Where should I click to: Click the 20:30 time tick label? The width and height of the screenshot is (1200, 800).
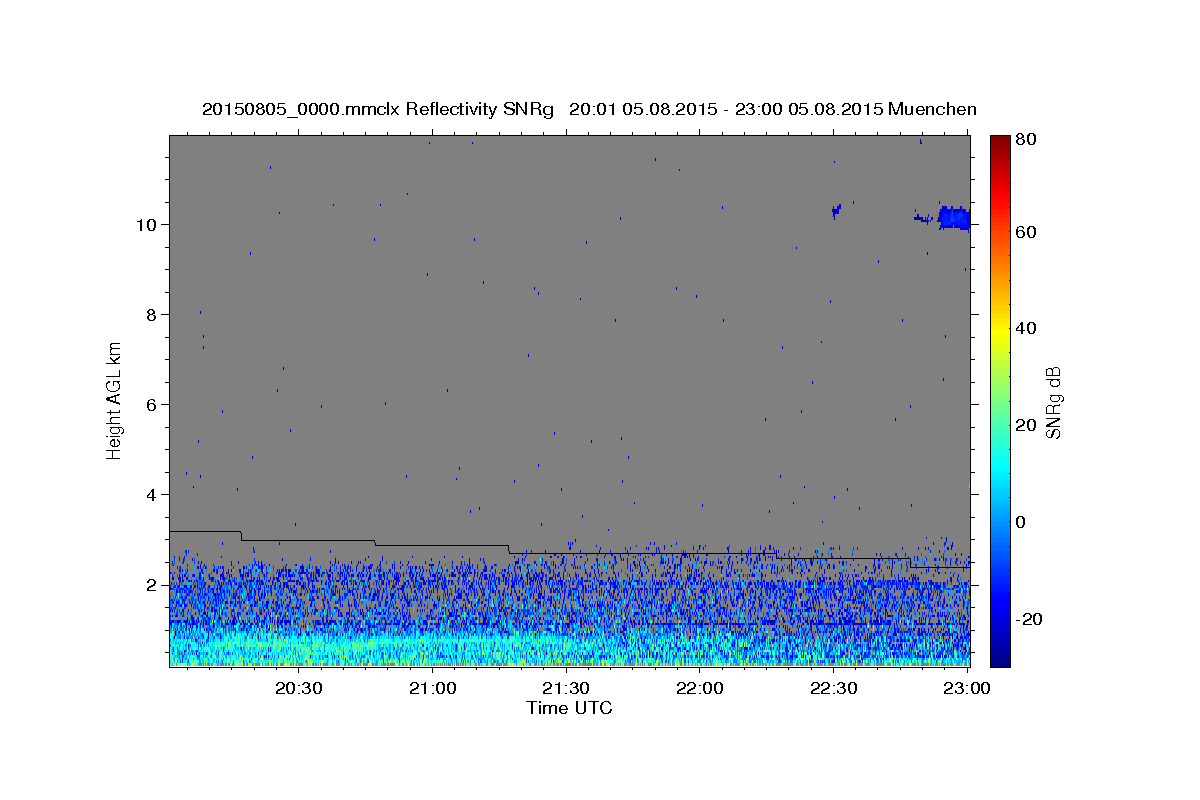pos(298,688)
